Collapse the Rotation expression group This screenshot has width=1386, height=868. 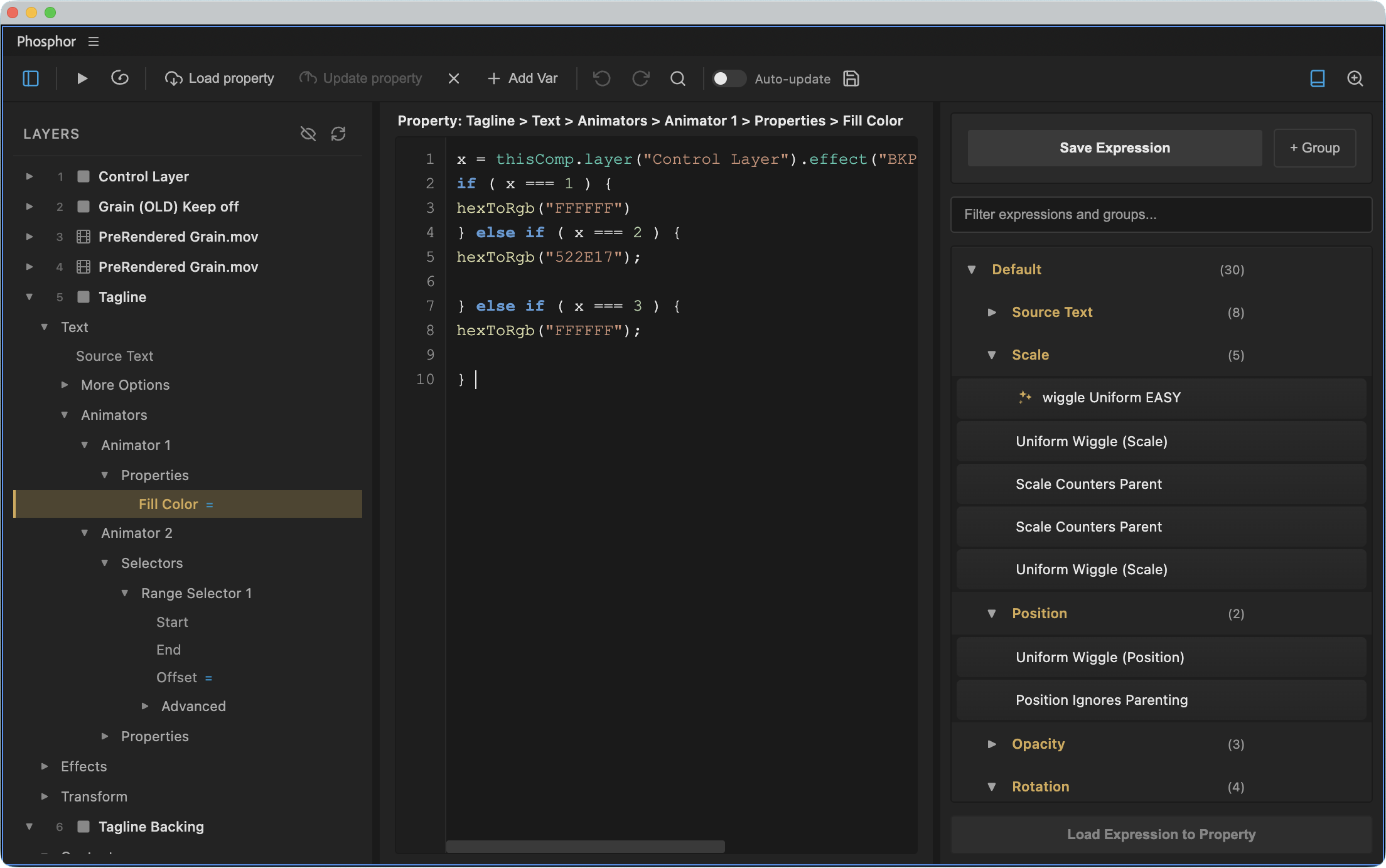coord(992,786)
